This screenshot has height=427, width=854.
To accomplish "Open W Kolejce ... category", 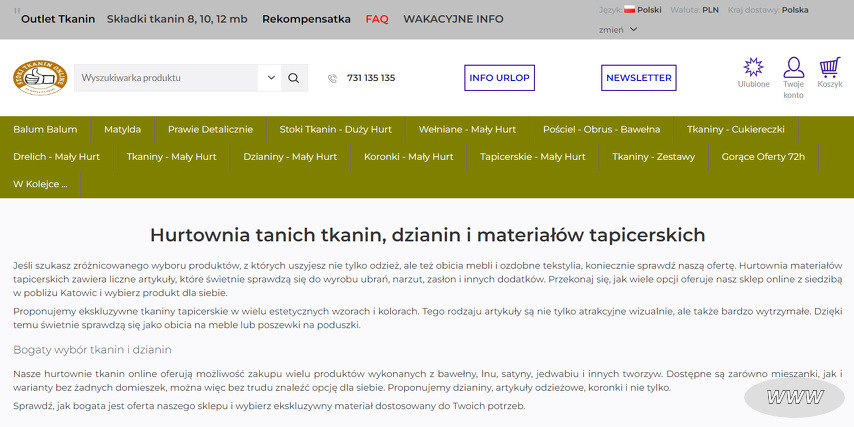I will click(x=40, y=184).
